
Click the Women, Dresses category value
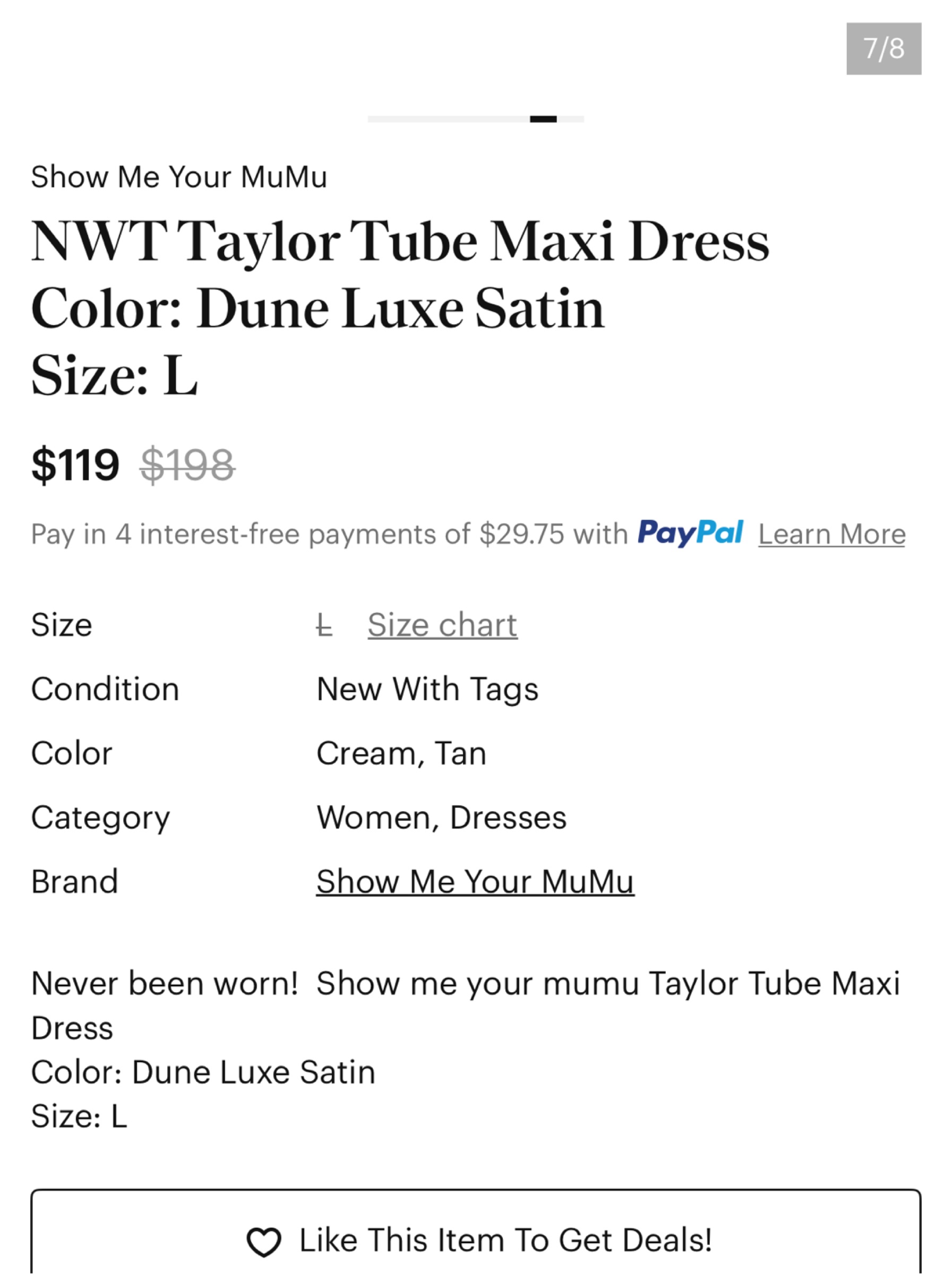tap(442, 817)
